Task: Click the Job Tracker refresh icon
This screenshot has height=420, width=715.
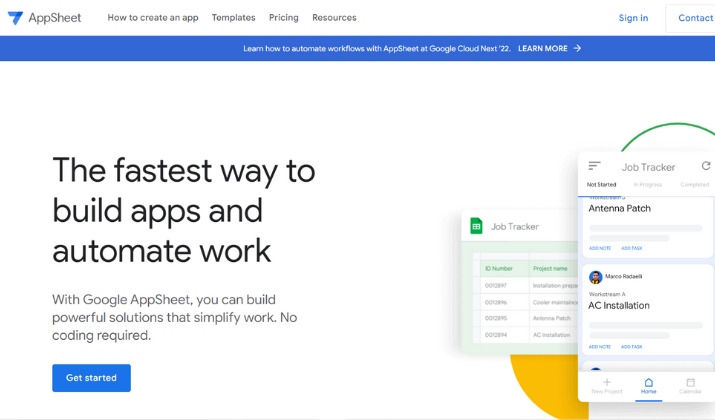Action: pos(706,166)
